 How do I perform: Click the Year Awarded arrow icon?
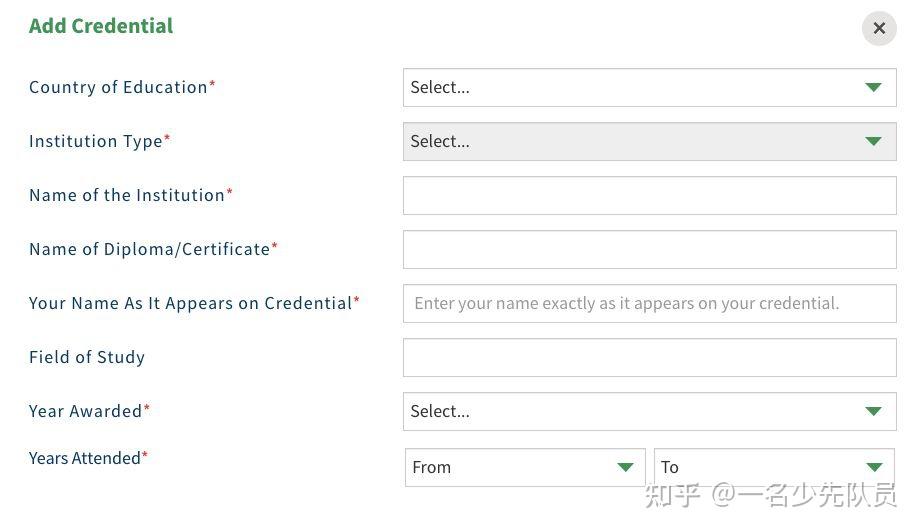[873, 412]
